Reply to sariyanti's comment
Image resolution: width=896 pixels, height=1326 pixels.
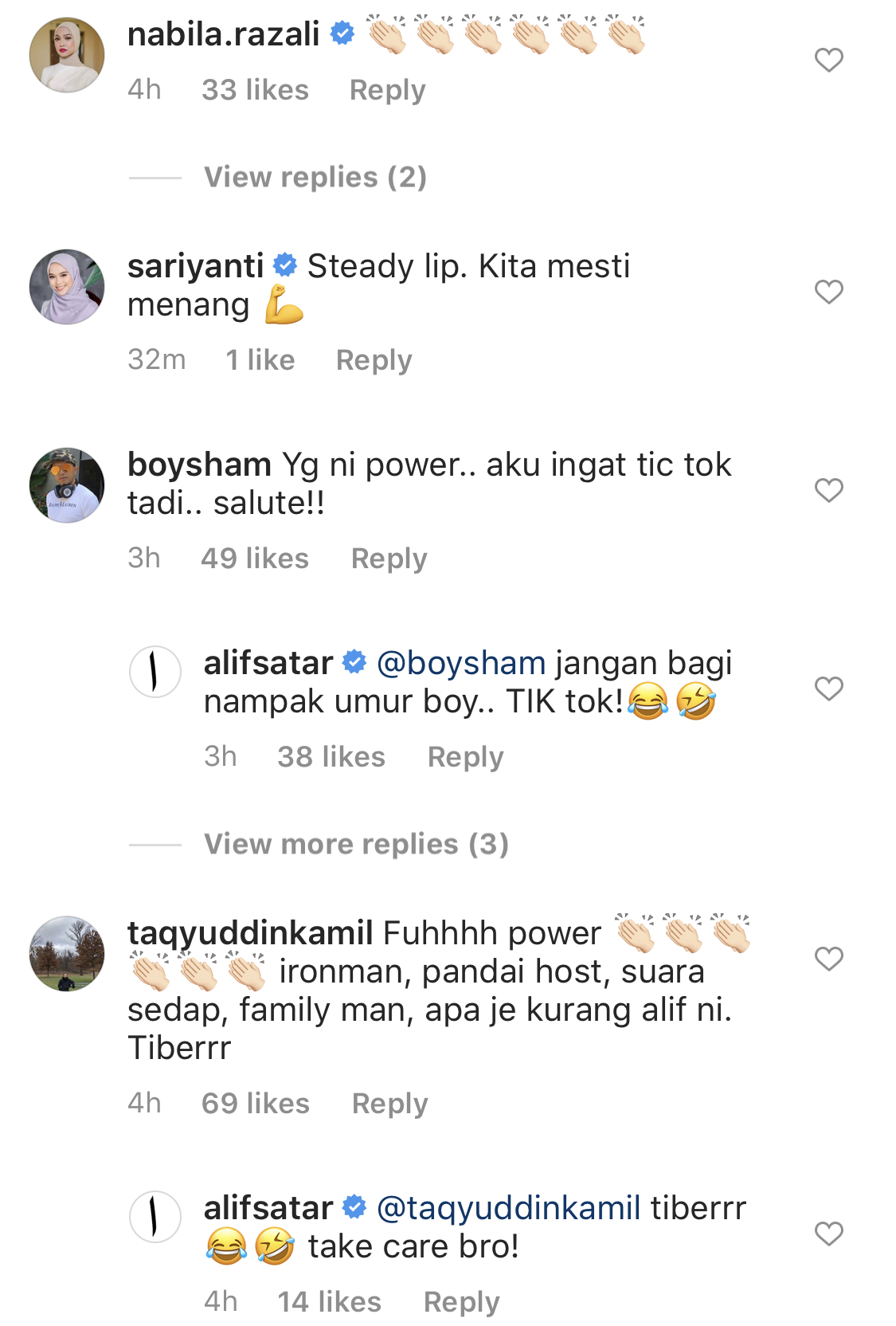(374, 360)
